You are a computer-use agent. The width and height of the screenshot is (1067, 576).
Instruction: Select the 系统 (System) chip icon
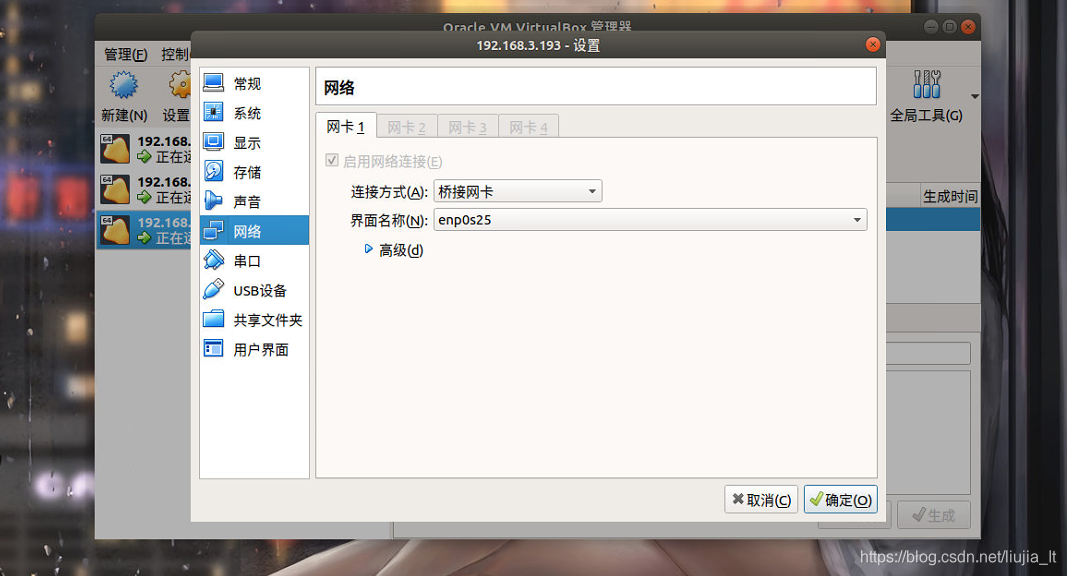(x=214, y=112)
